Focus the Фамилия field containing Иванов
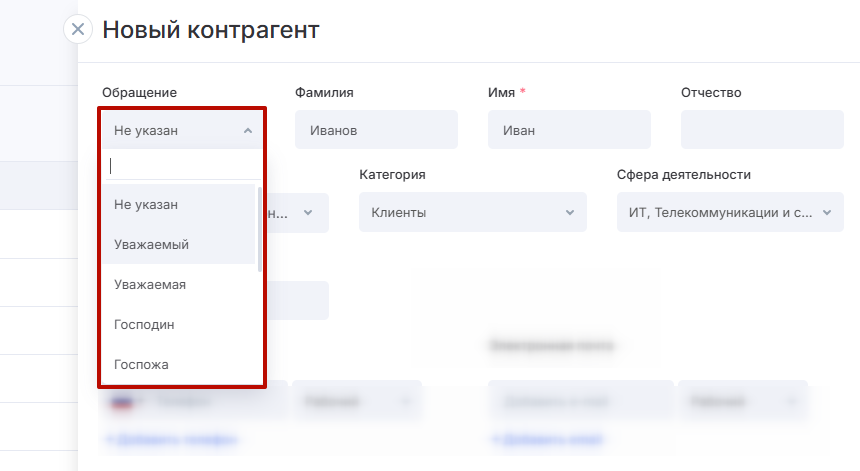860x471 pixels. pyautogui.click(x=376, y=130)
